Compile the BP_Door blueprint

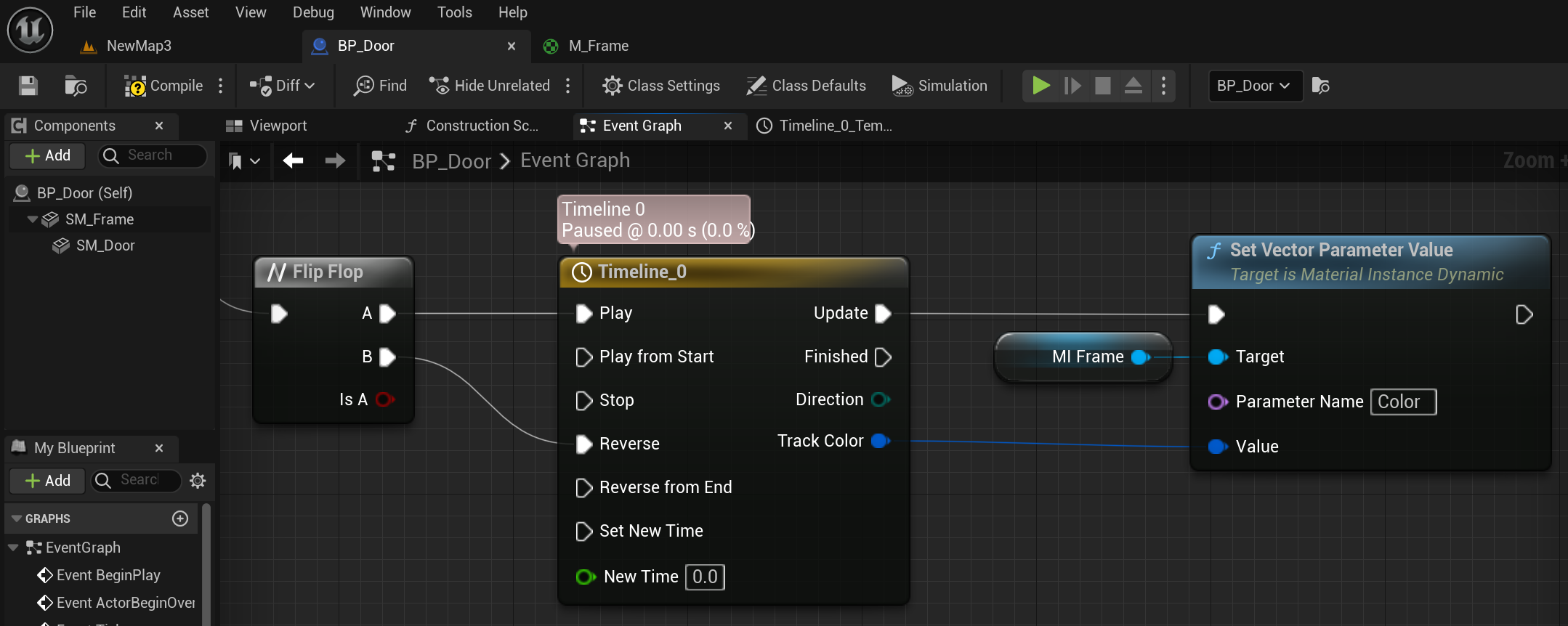pos(163,86)
